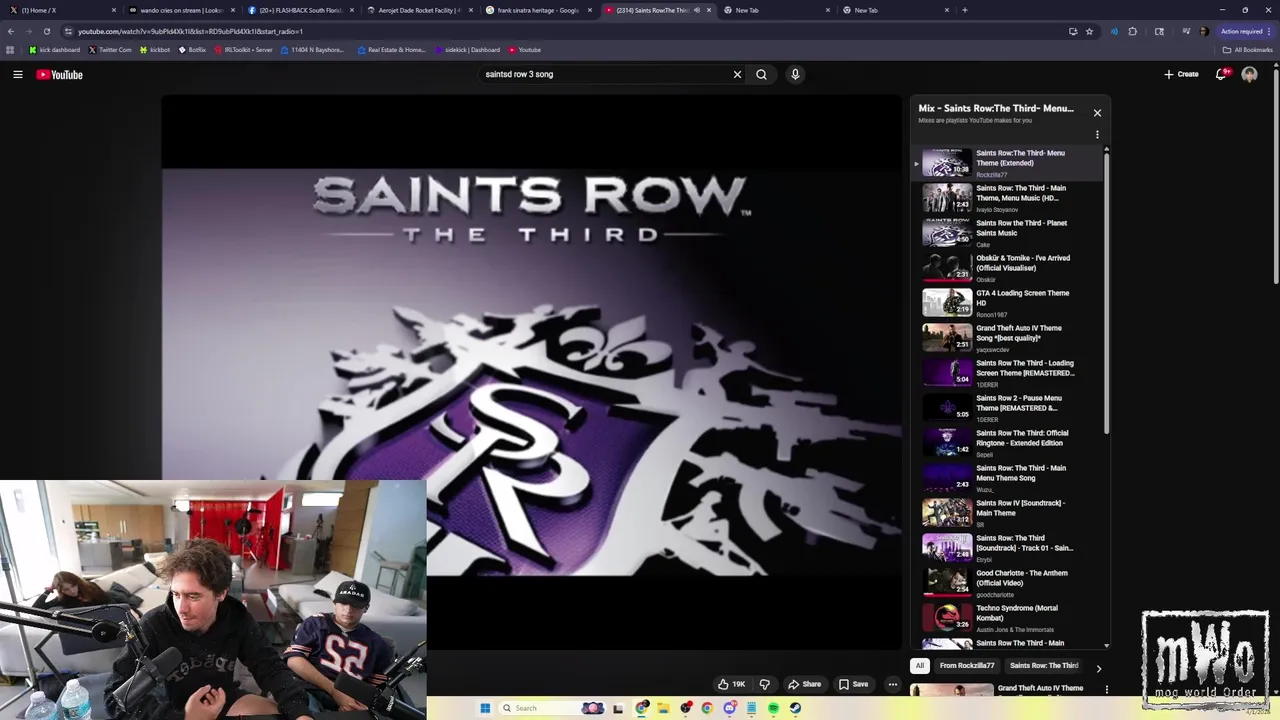Open a new browser tab with plus
Image resolution: width=1280 pixels, height=720 pixels.
coord(964,10)
